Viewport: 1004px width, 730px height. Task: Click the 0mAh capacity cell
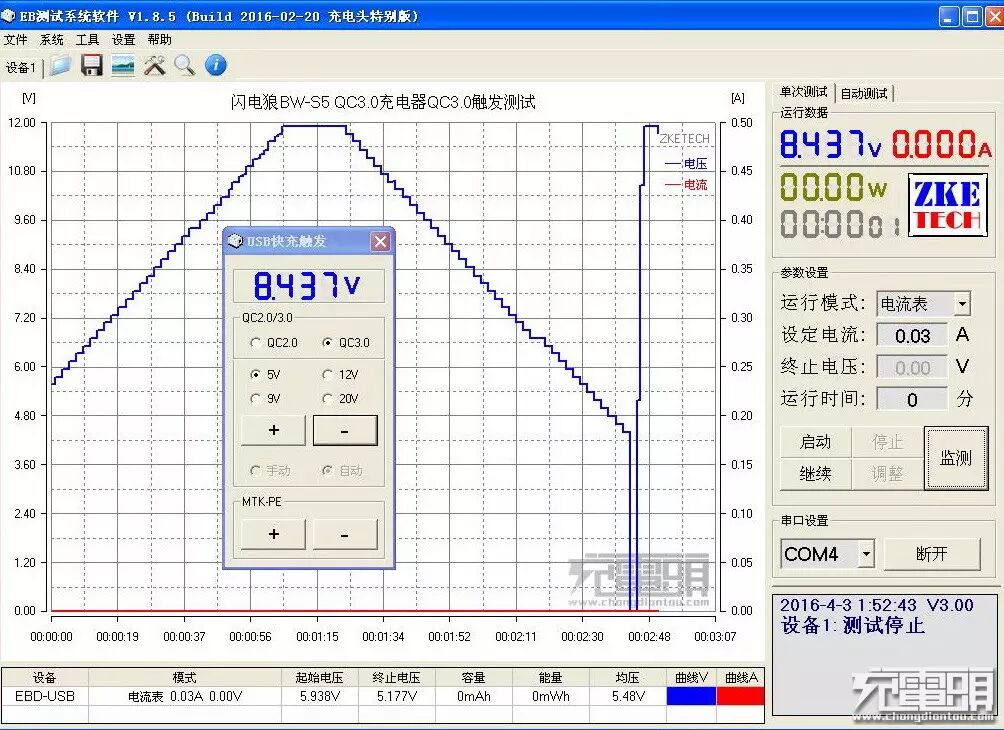(474, 696)
